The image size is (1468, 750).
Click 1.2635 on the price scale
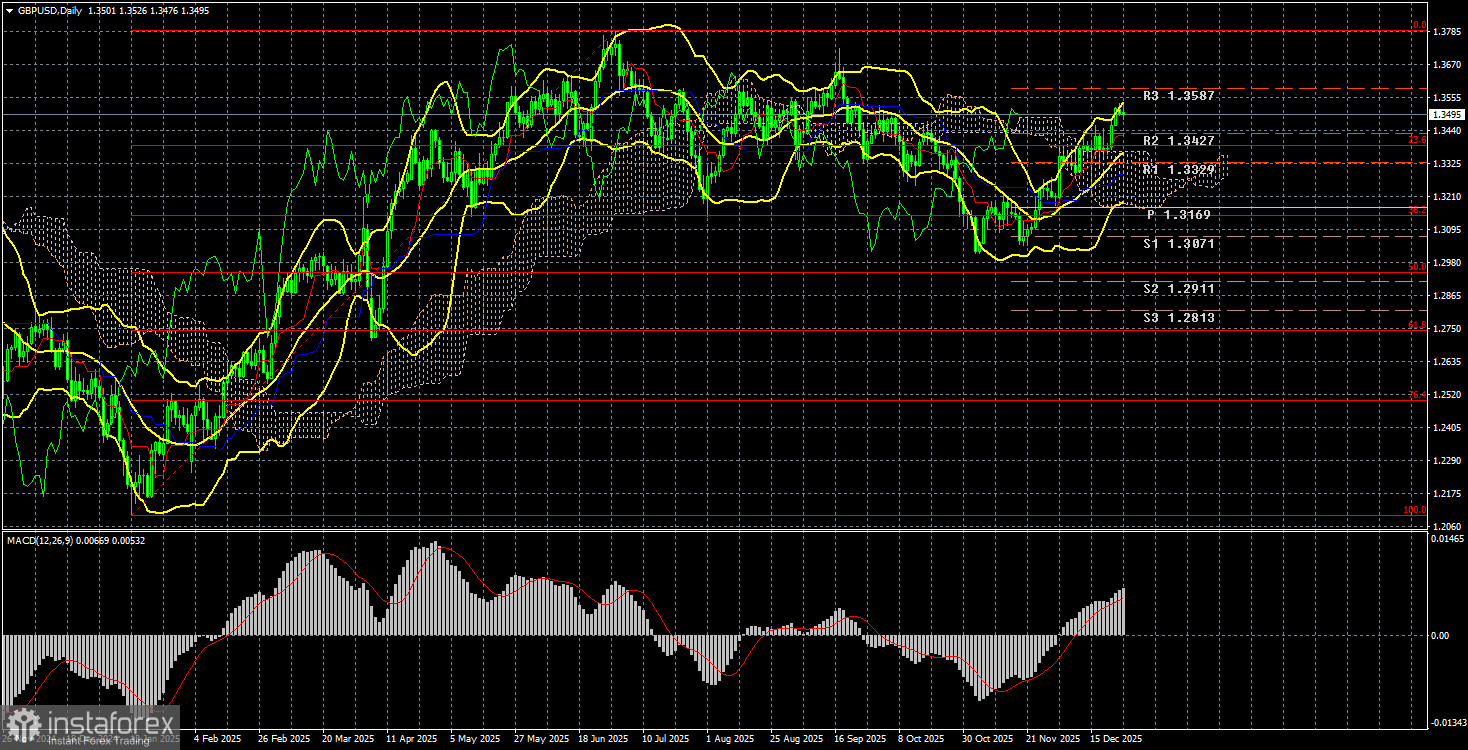[x=1448, y=362]
